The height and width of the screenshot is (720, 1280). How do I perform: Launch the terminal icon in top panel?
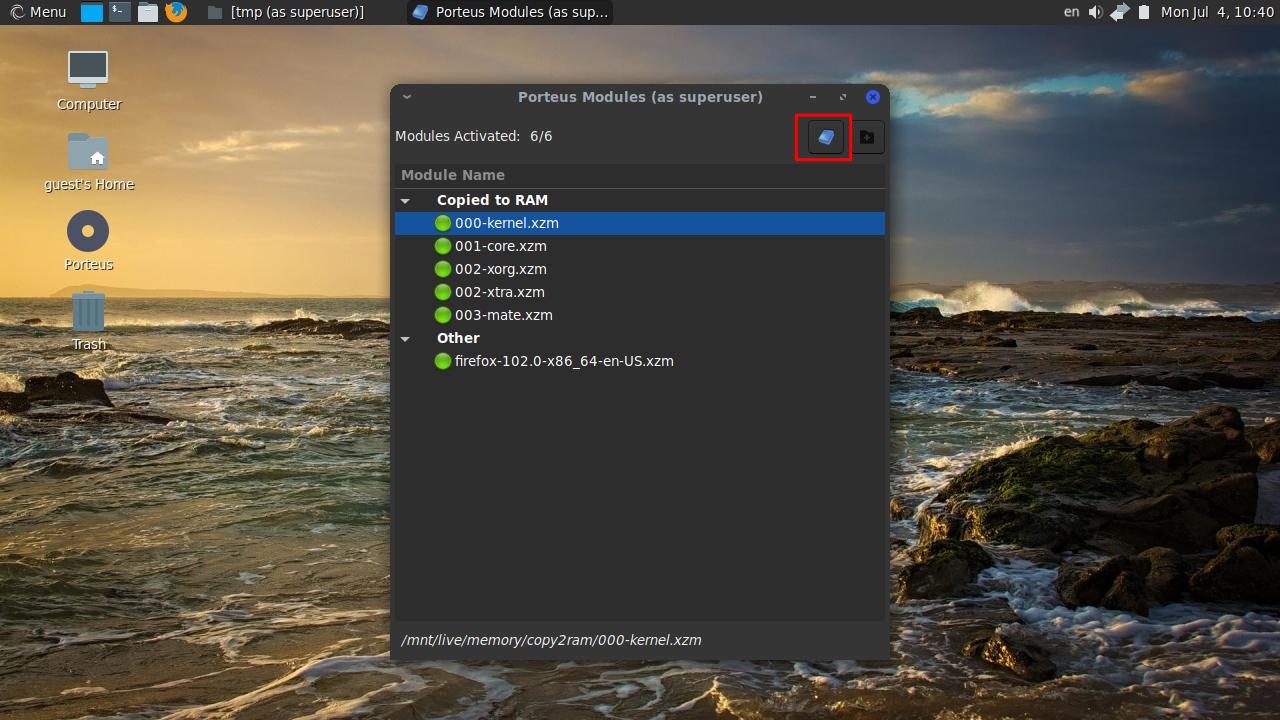point(119,12)
